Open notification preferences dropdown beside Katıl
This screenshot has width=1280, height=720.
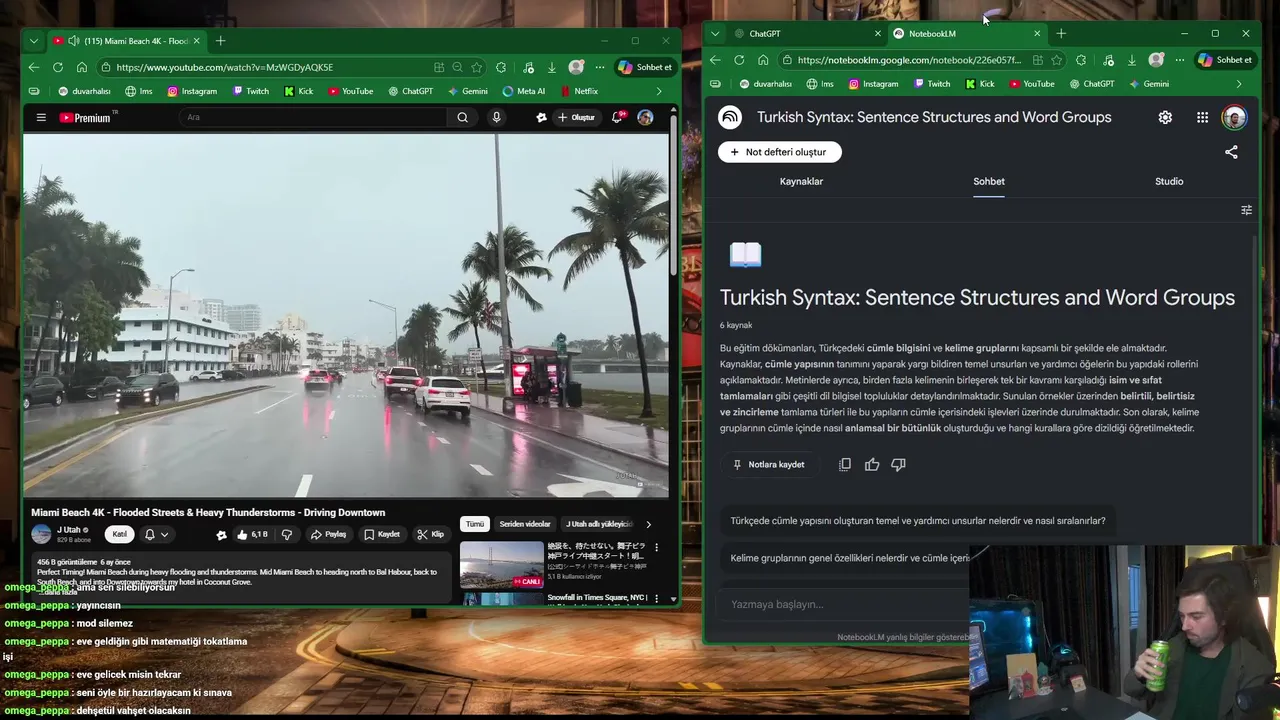click(157, 535)
